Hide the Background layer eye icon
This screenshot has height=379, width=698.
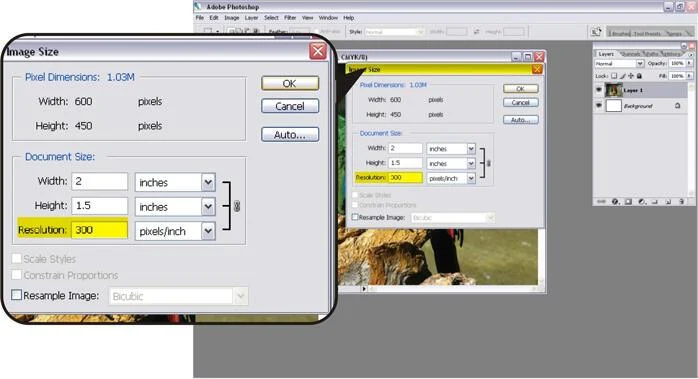click(599, 105)
